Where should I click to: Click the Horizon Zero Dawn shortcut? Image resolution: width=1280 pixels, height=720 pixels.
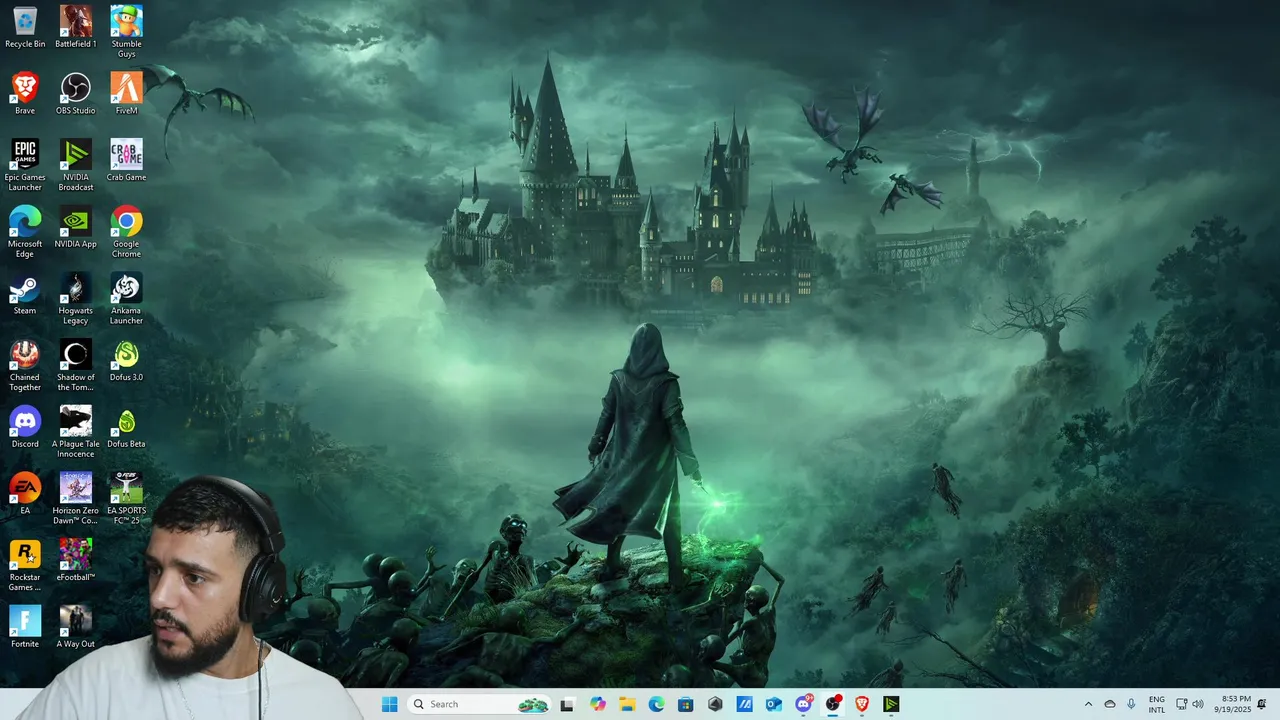tap(76, 499)
